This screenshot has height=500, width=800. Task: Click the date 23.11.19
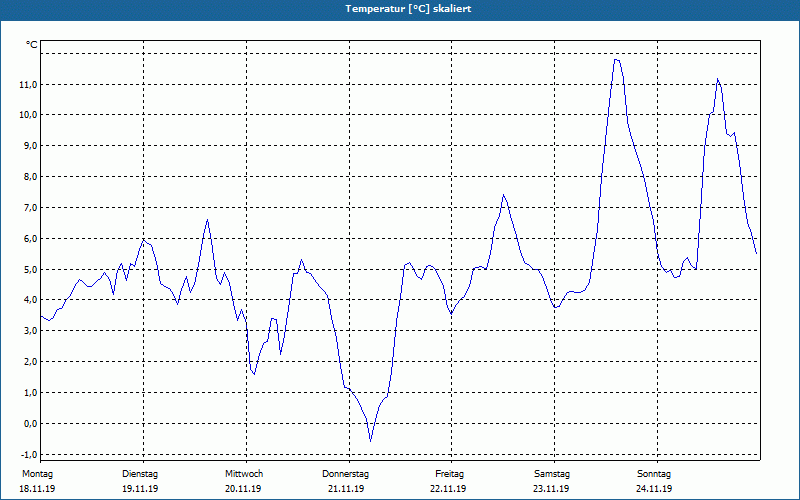point(551,489)
